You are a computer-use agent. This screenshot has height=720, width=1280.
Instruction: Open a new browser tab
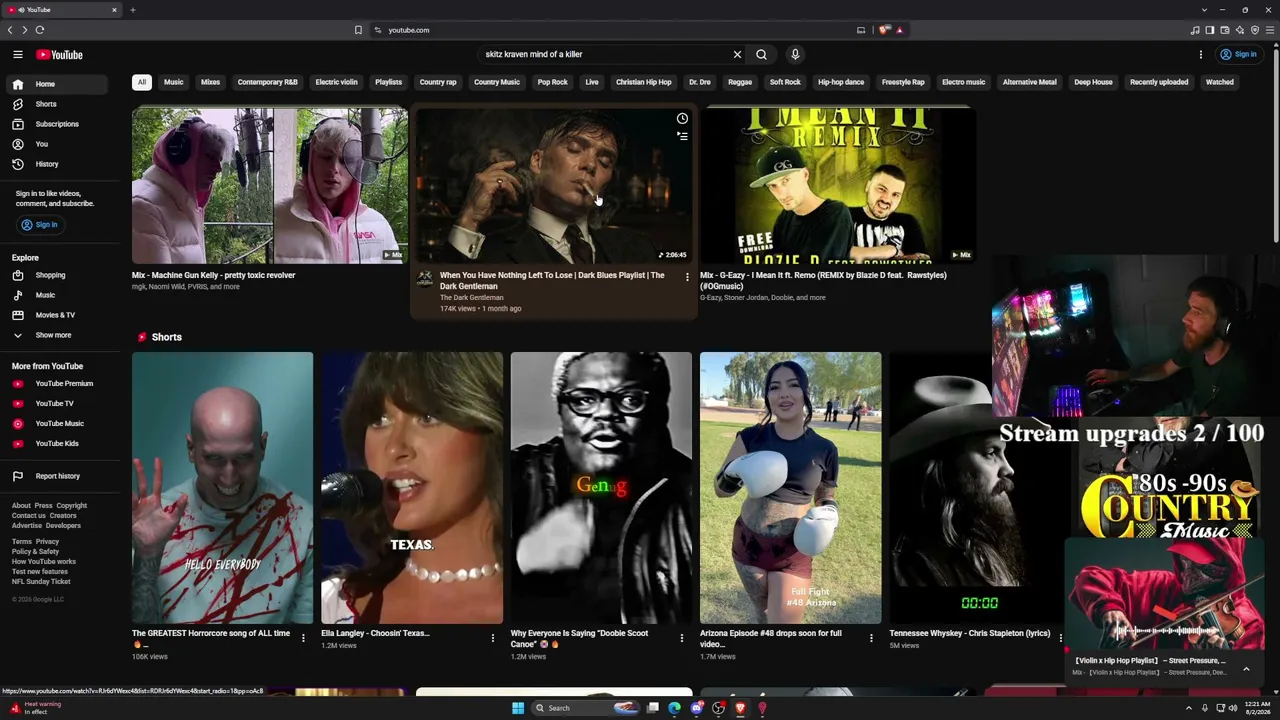tap(132, 10)
